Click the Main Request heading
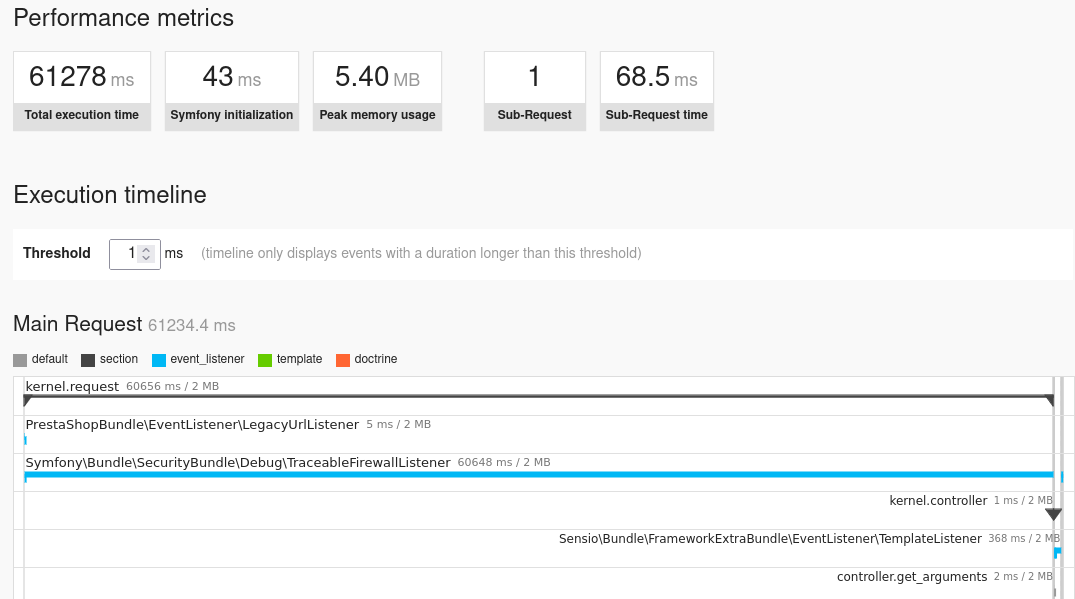 tap(77, 323)
